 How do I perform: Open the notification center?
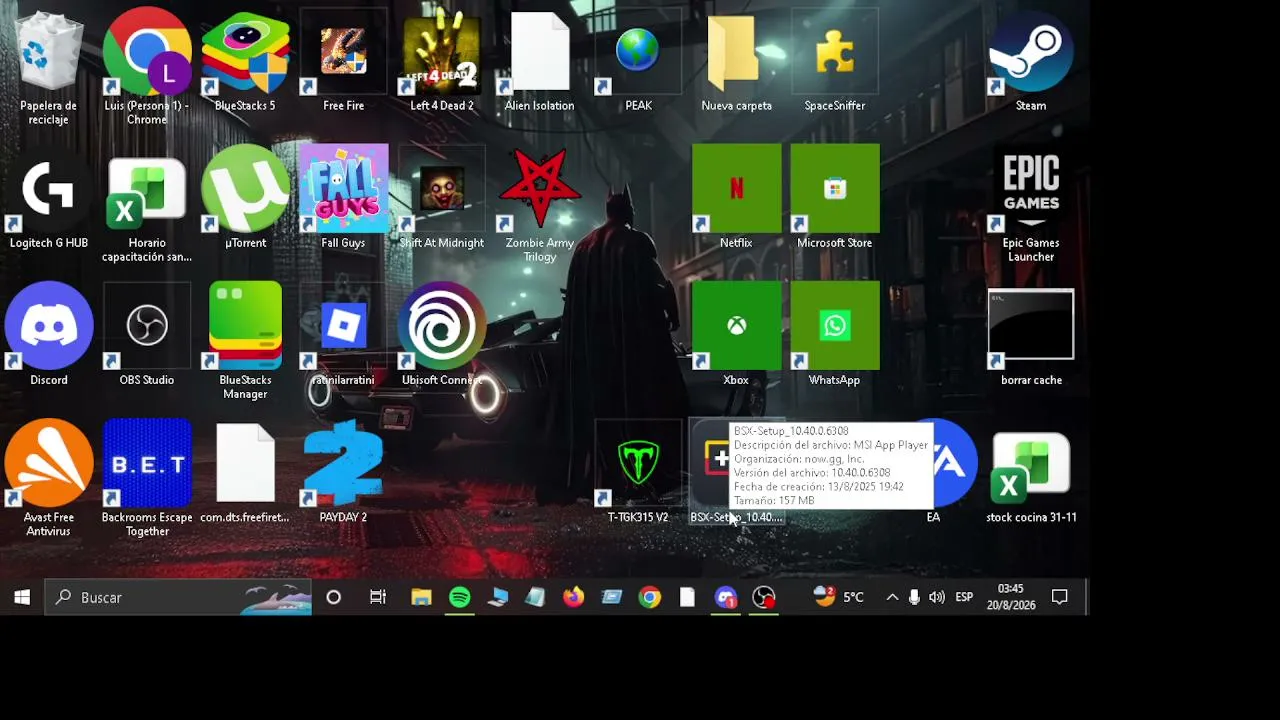coord(1060,597)
